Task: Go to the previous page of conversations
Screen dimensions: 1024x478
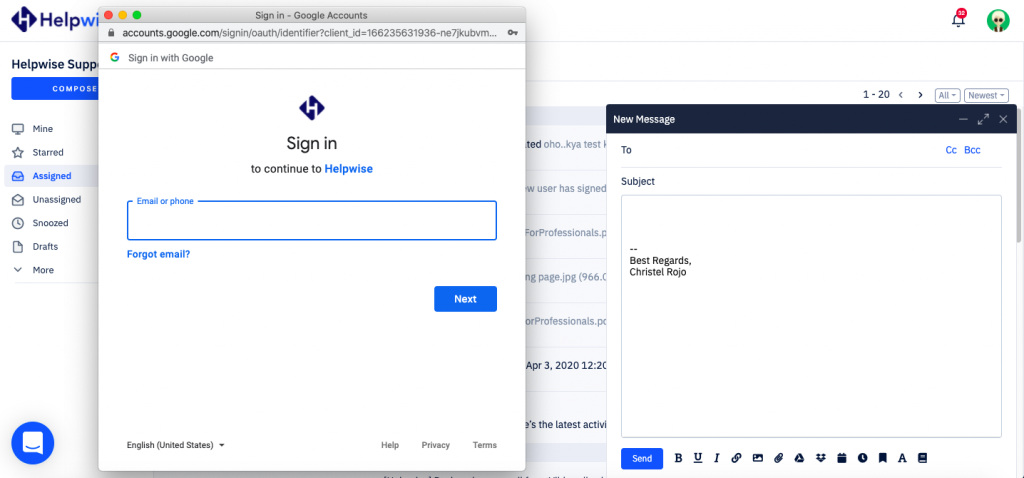Action: click(x=901, y=95)
